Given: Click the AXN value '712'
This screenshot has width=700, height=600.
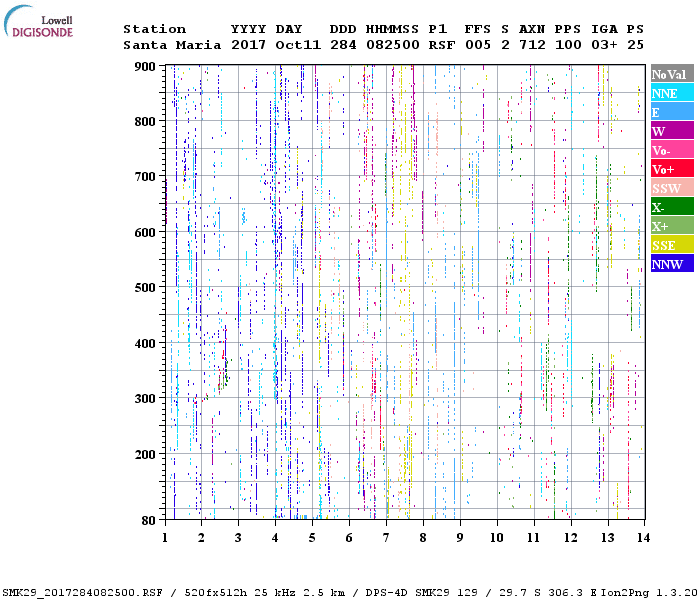Looking at the screenshot, I should pos(532,45).
